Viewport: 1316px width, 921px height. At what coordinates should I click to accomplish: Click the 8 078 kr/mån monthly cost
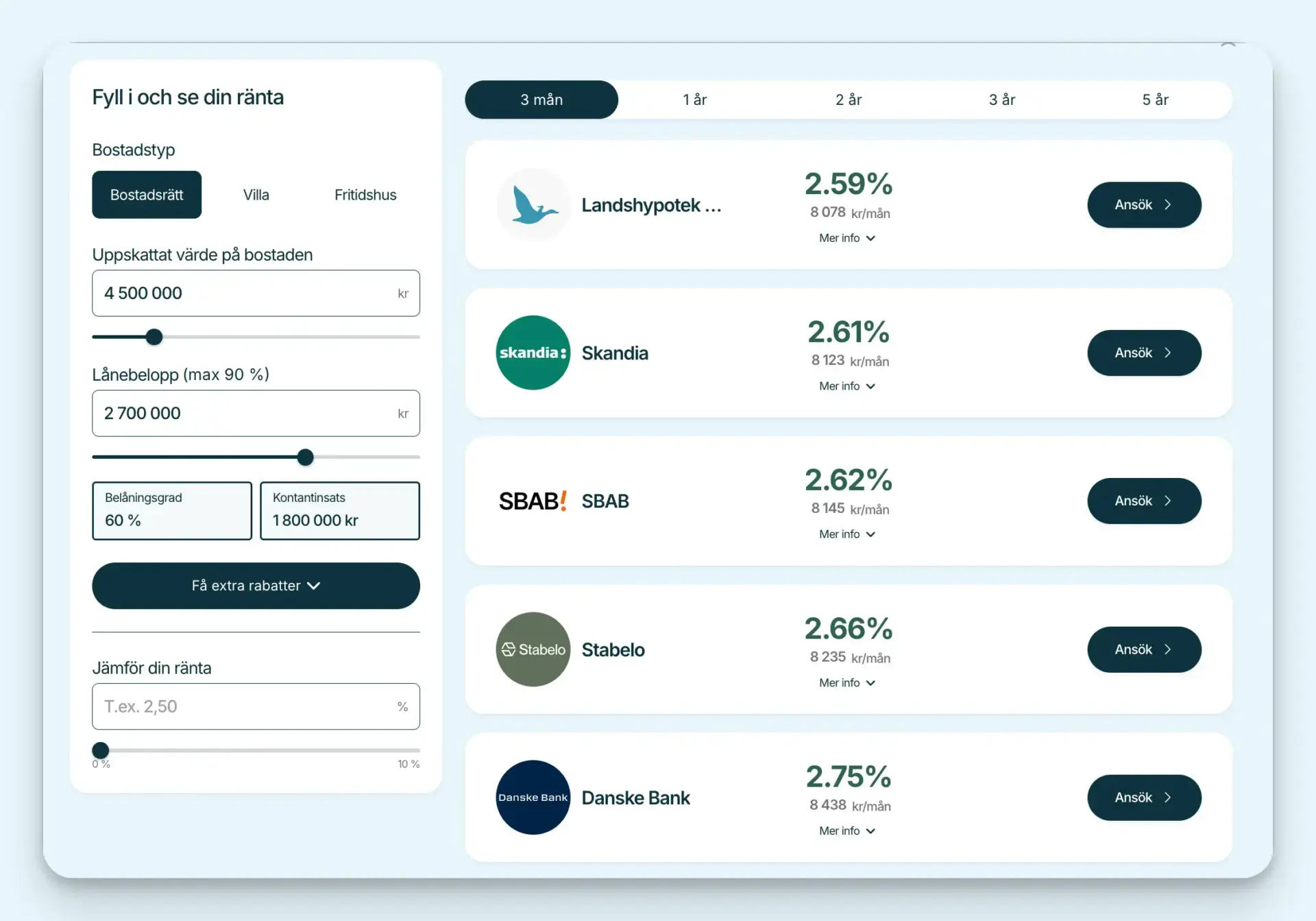click(x=850, y=213)
